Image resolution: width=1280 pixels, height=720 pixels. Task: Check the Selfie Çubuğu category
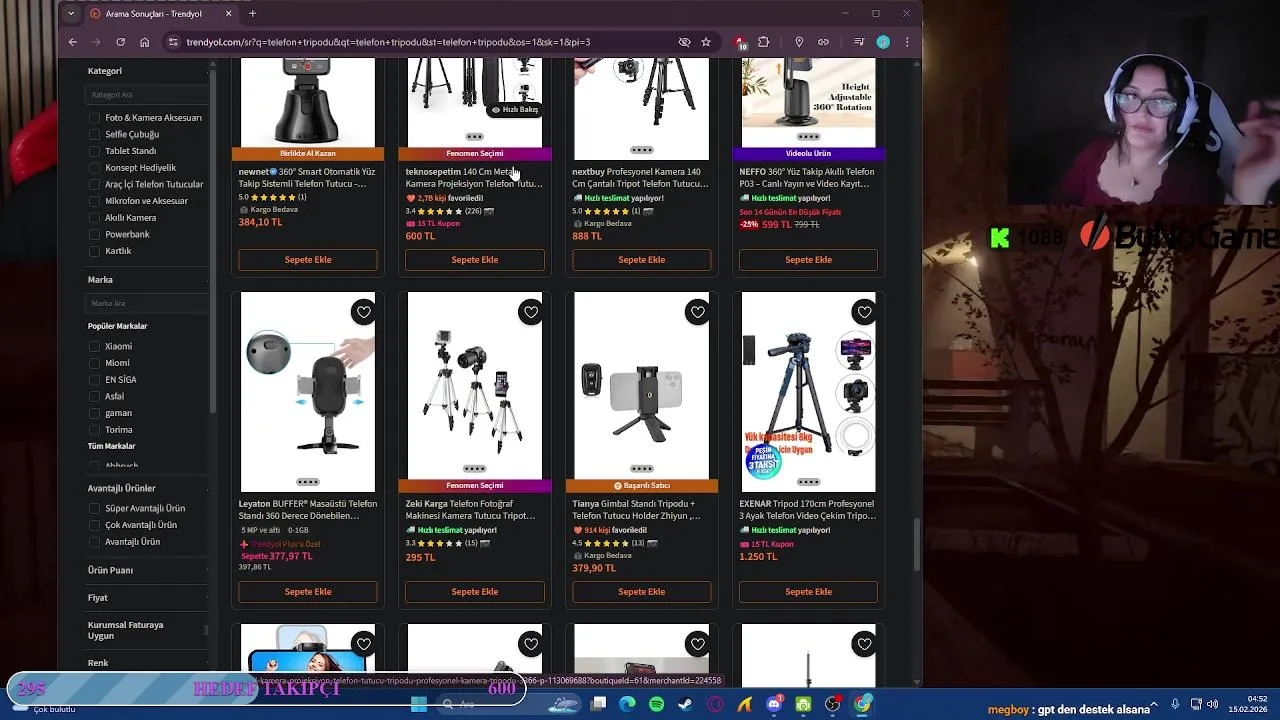[95, 134]
